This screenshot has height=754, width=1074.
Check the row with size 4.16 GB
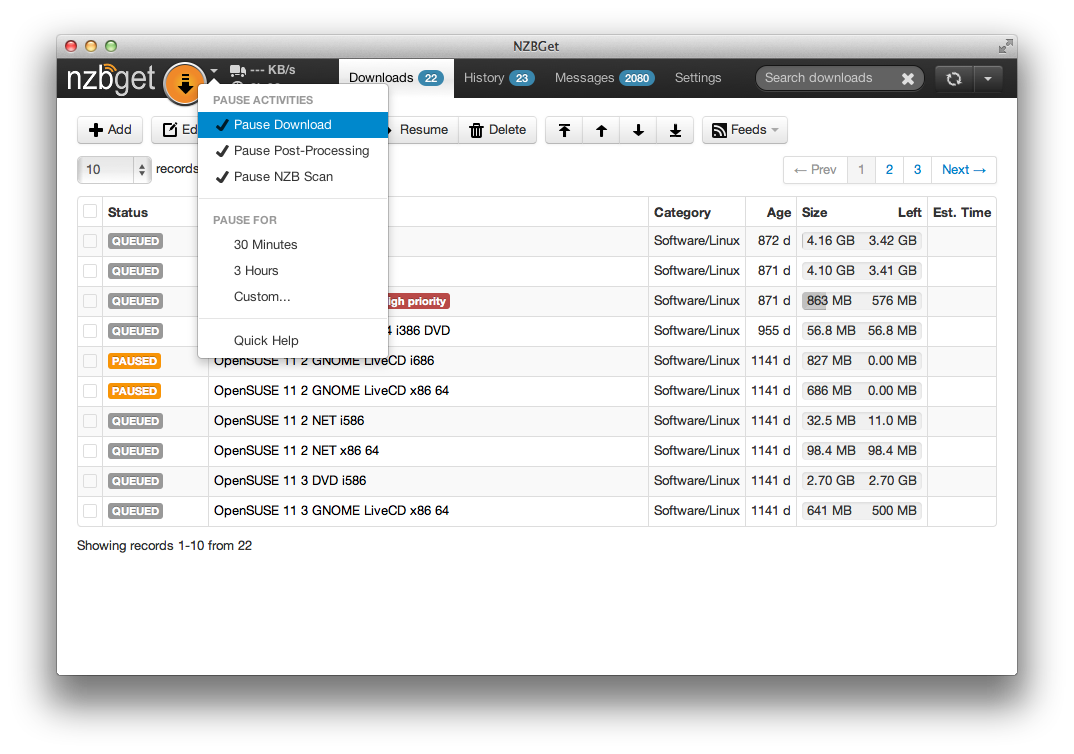90,241
